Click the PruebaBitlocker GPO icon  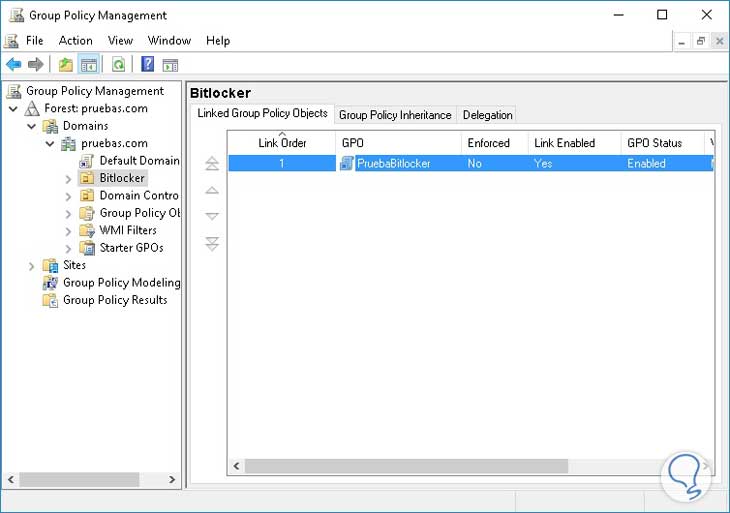click(346, 163)
